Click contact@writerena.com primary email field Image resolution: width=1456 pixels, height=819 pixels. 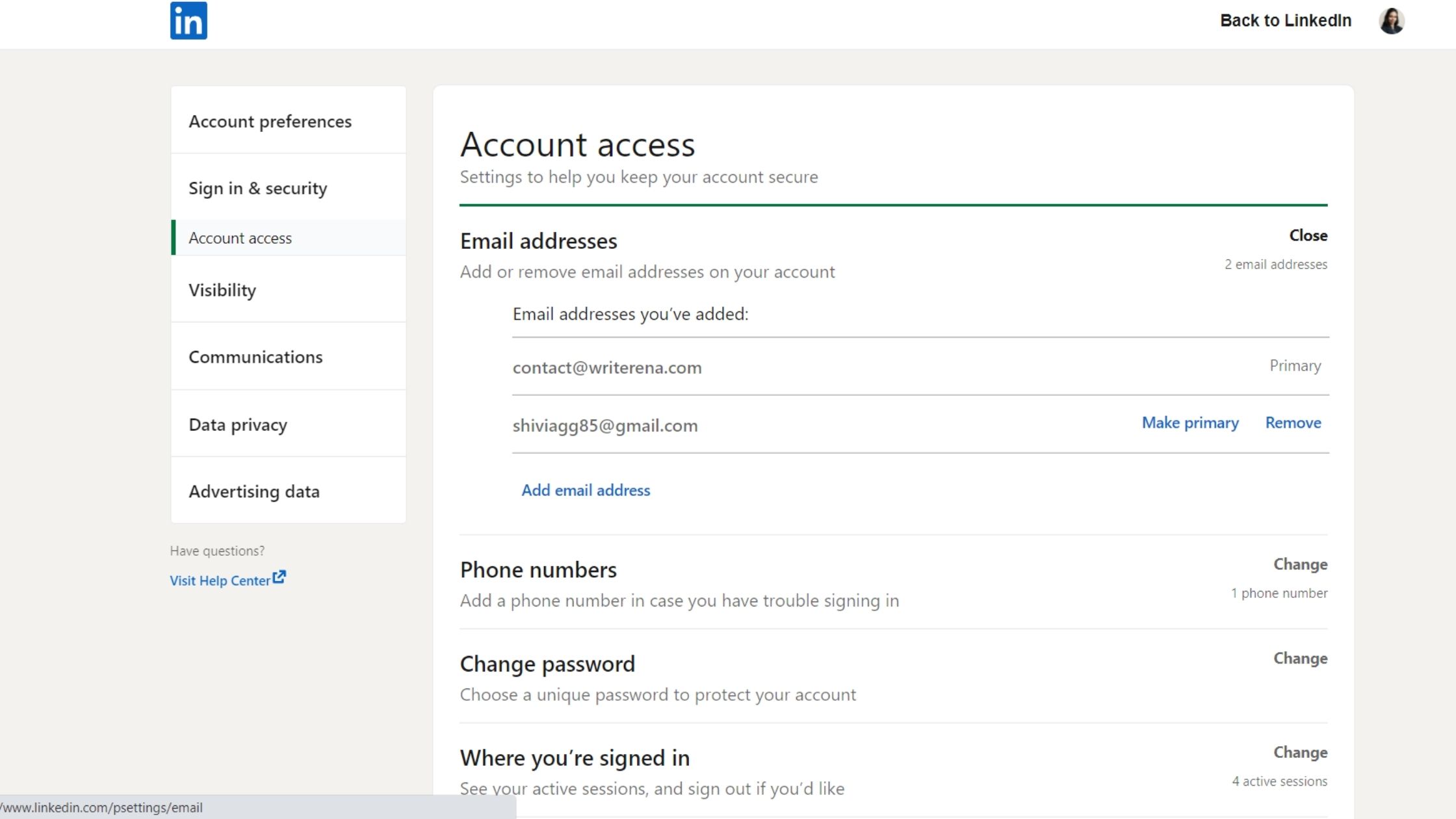(607, 366)
